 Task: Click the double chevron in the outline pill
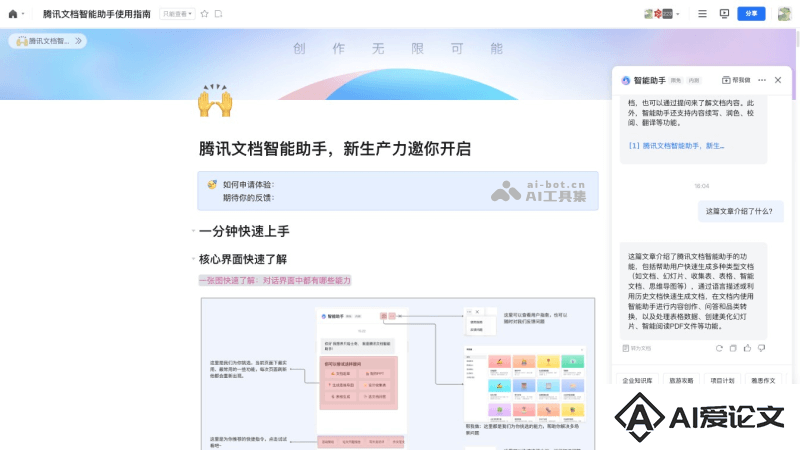click(x=78, y=41)
